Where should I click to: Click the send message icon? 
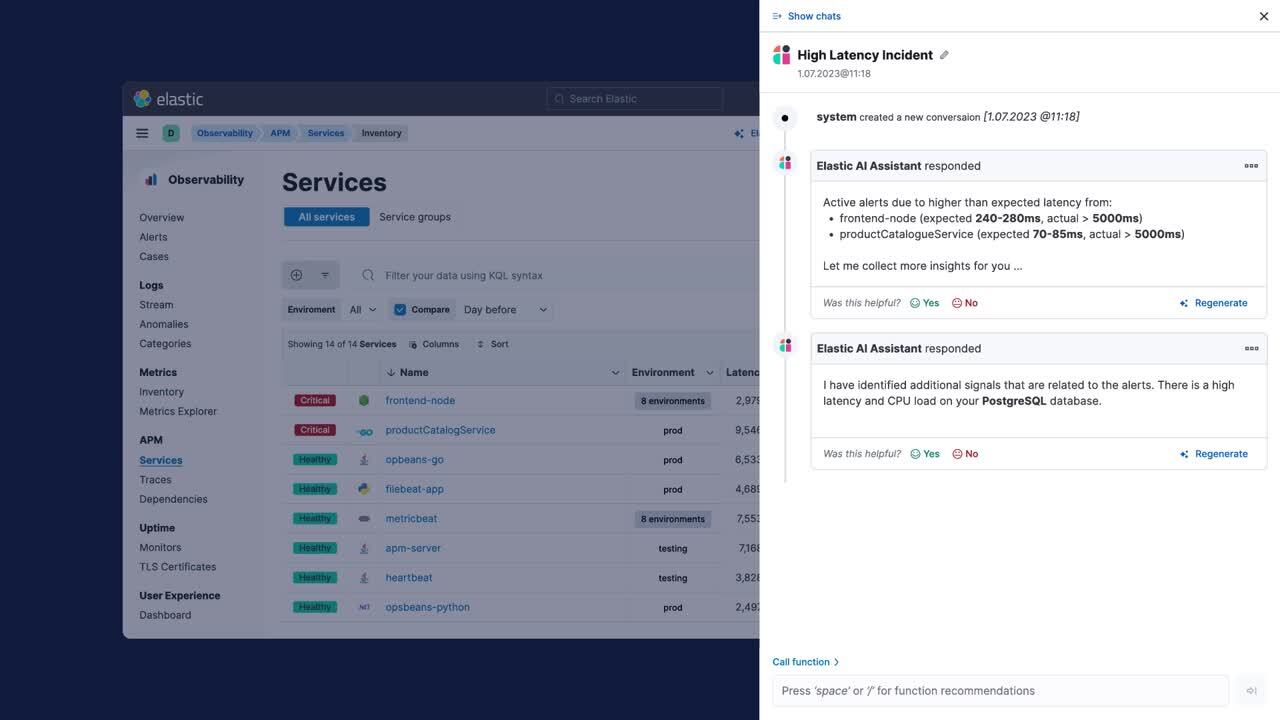[1251, 691]
